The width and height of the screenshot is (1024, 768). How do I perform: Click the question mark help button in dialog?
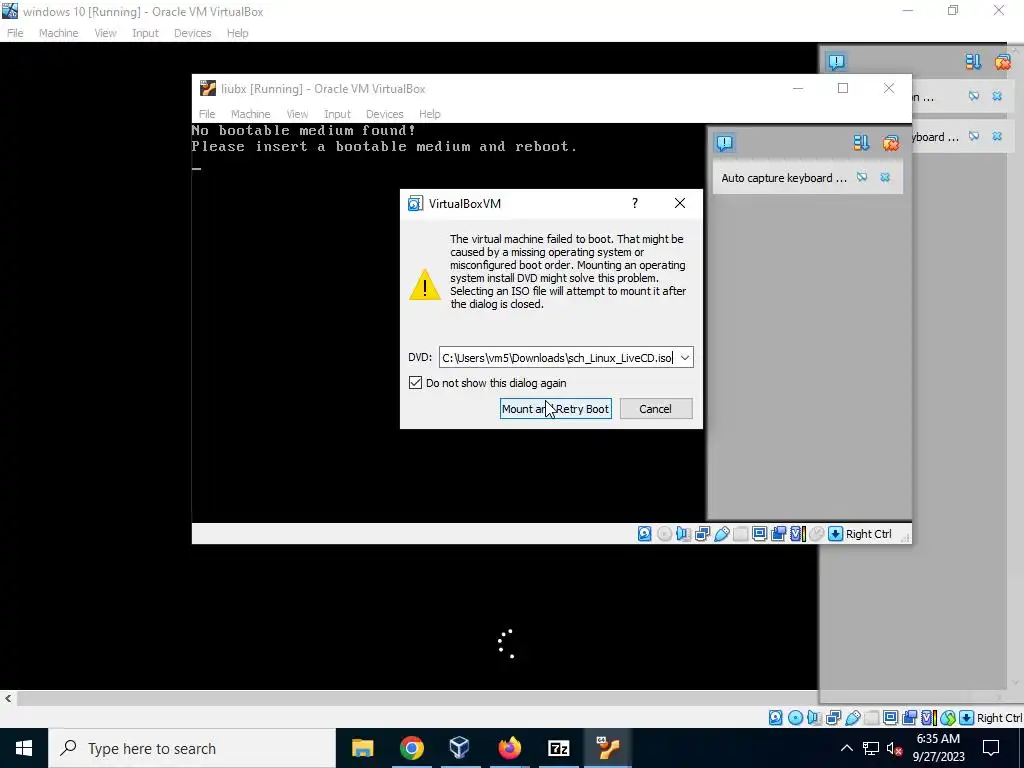(x=635, y=204)
